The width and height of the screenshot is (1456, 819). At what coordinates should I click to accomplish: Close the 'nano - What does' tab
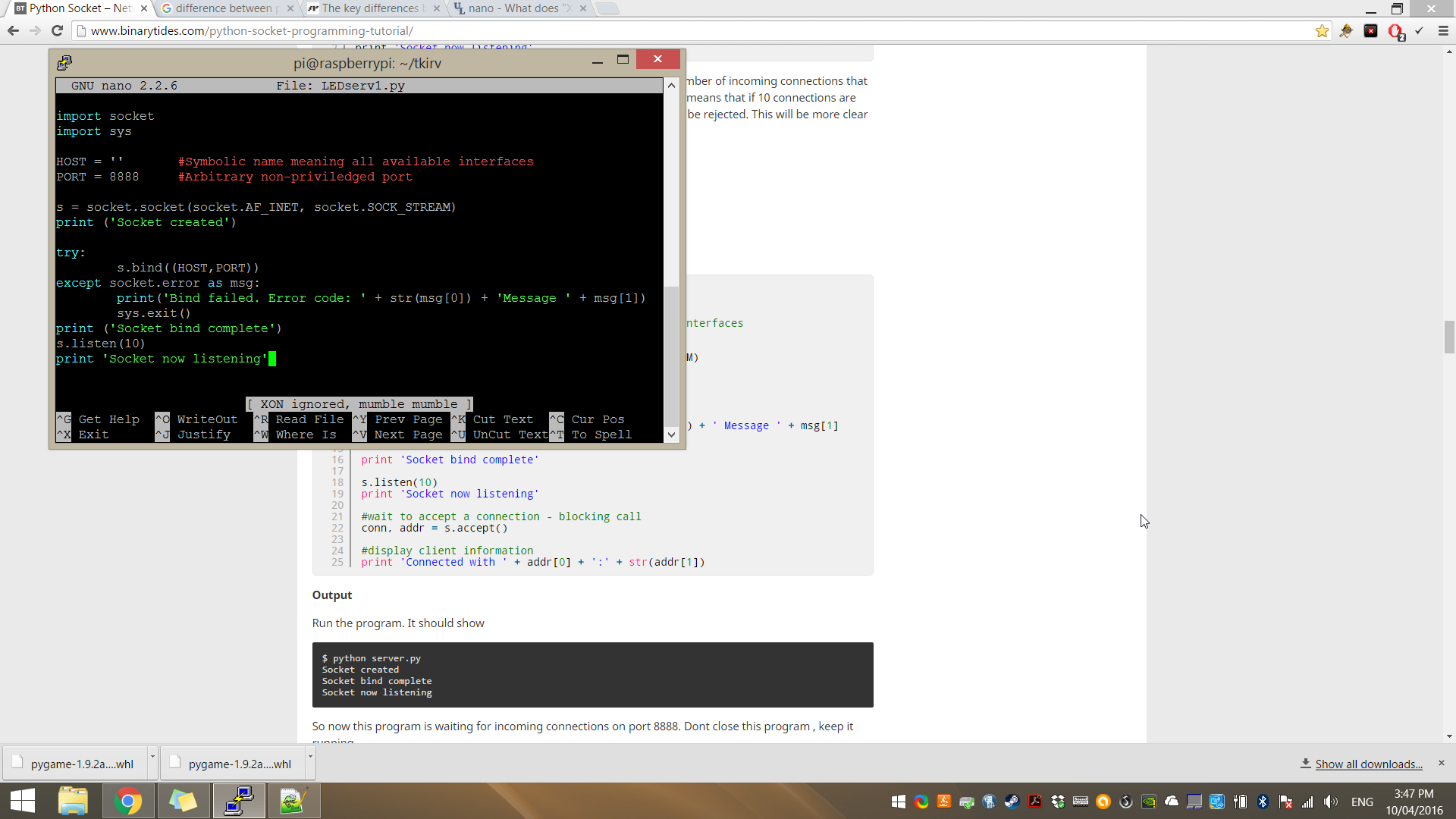[582, 8]
